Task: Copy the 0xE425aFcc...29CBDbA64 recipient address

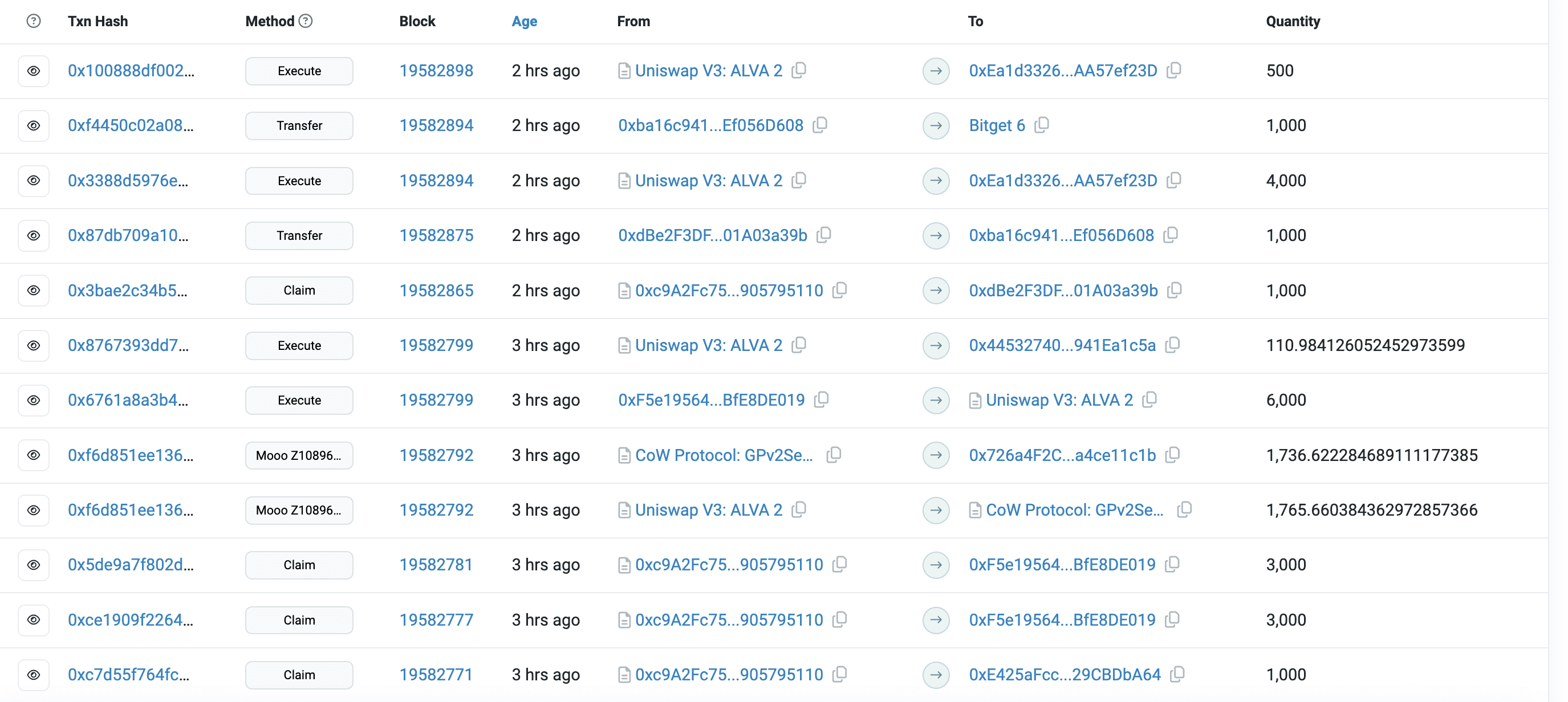Action: click(1177, 674)
